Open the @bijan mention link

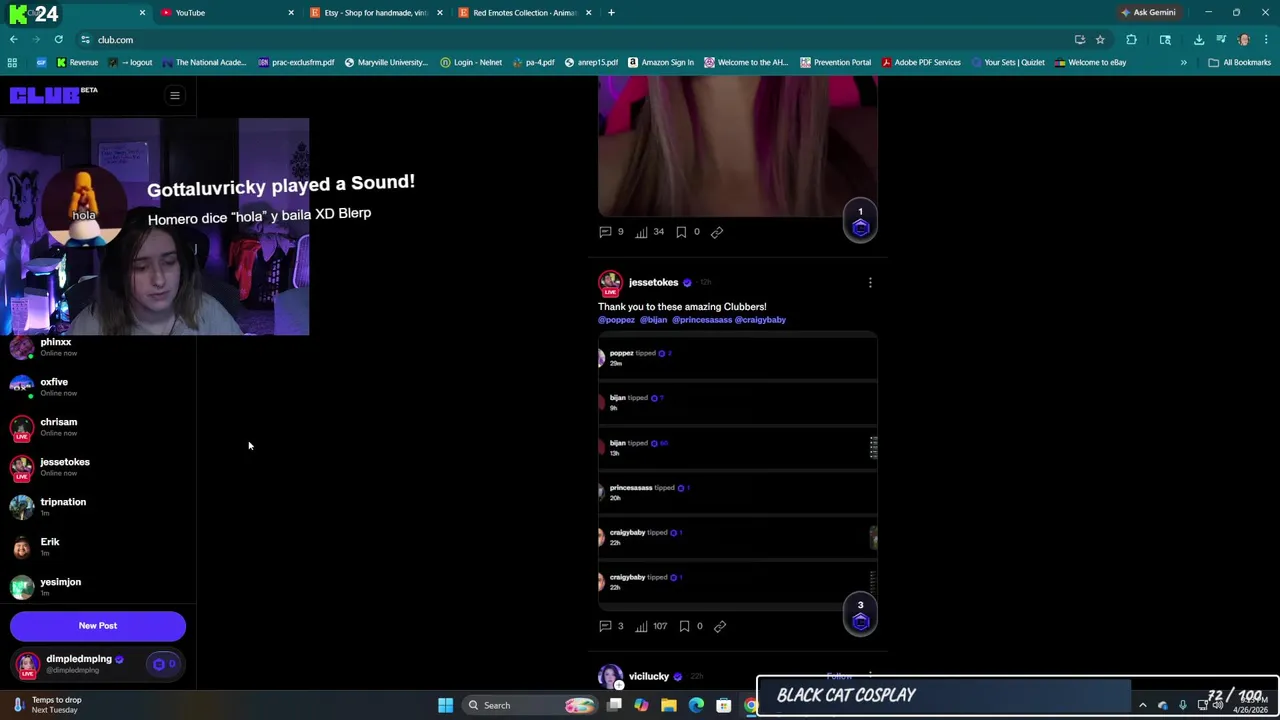(653, 320)
